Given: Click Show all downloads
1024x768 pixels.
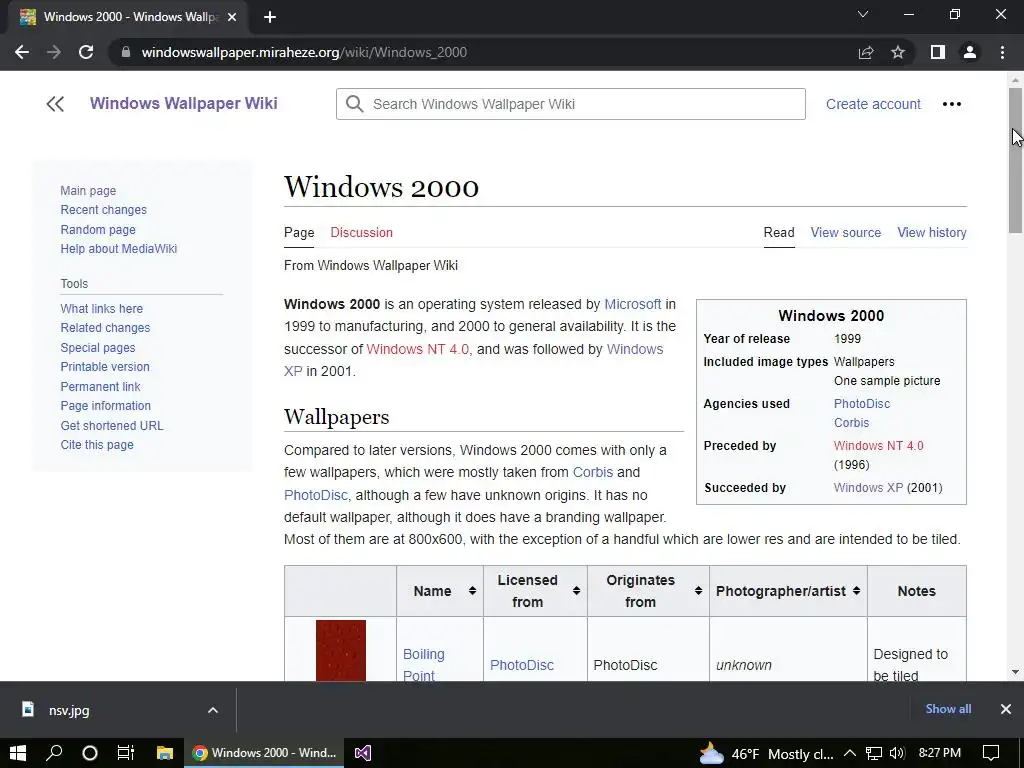Looking at the screenshot, I should point(948,709).
